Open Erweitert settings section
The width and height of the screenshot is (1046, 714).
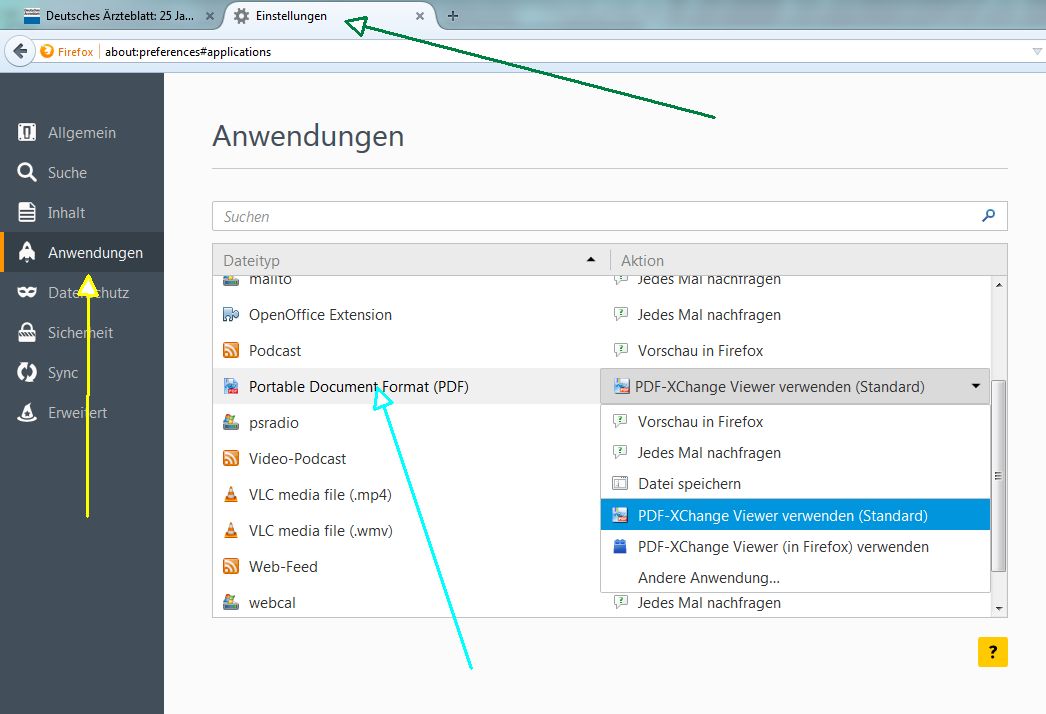[x=81, y=412]
